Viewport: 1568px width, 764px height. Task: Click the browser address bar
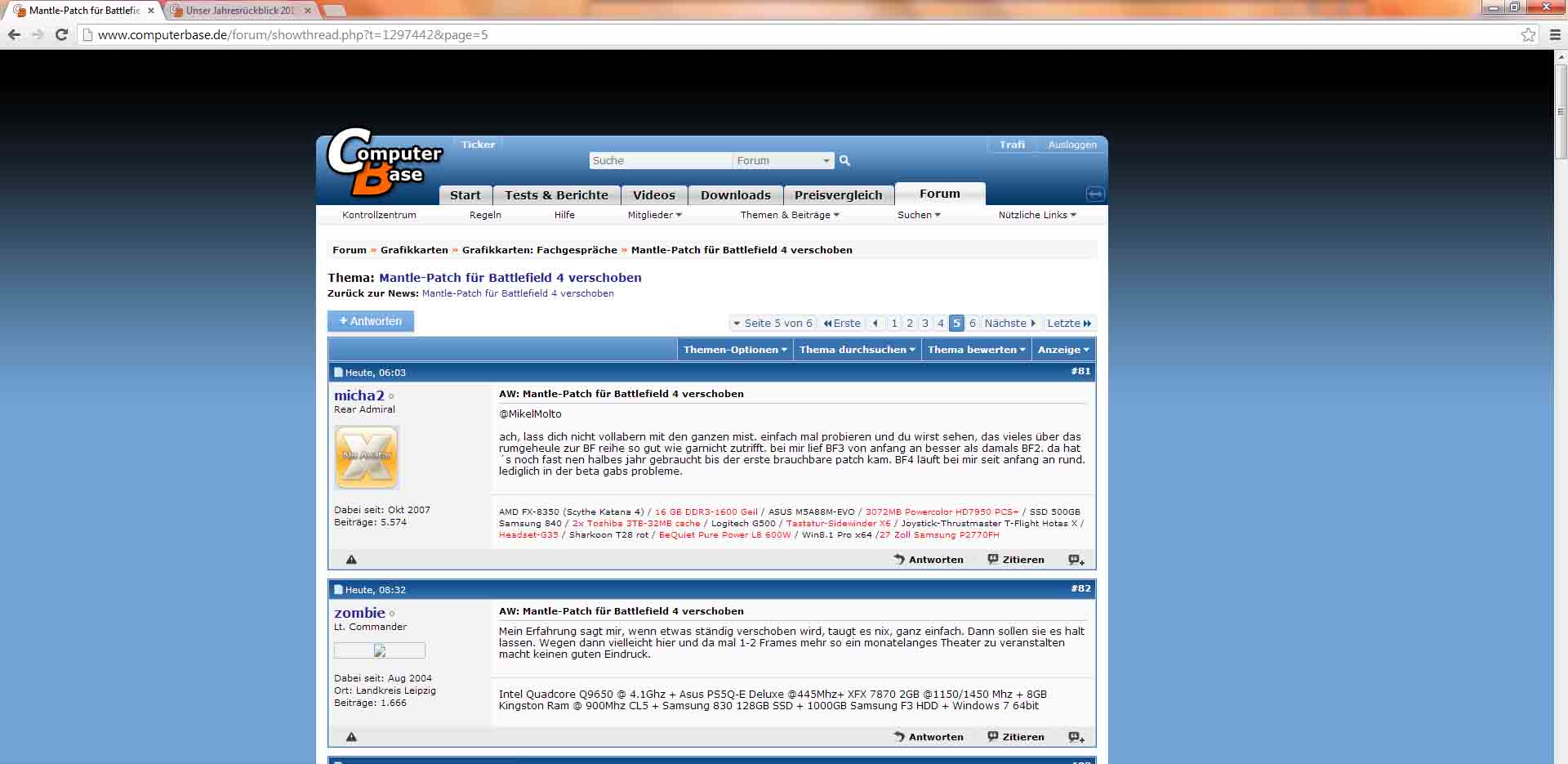click(x=804, y=34)
